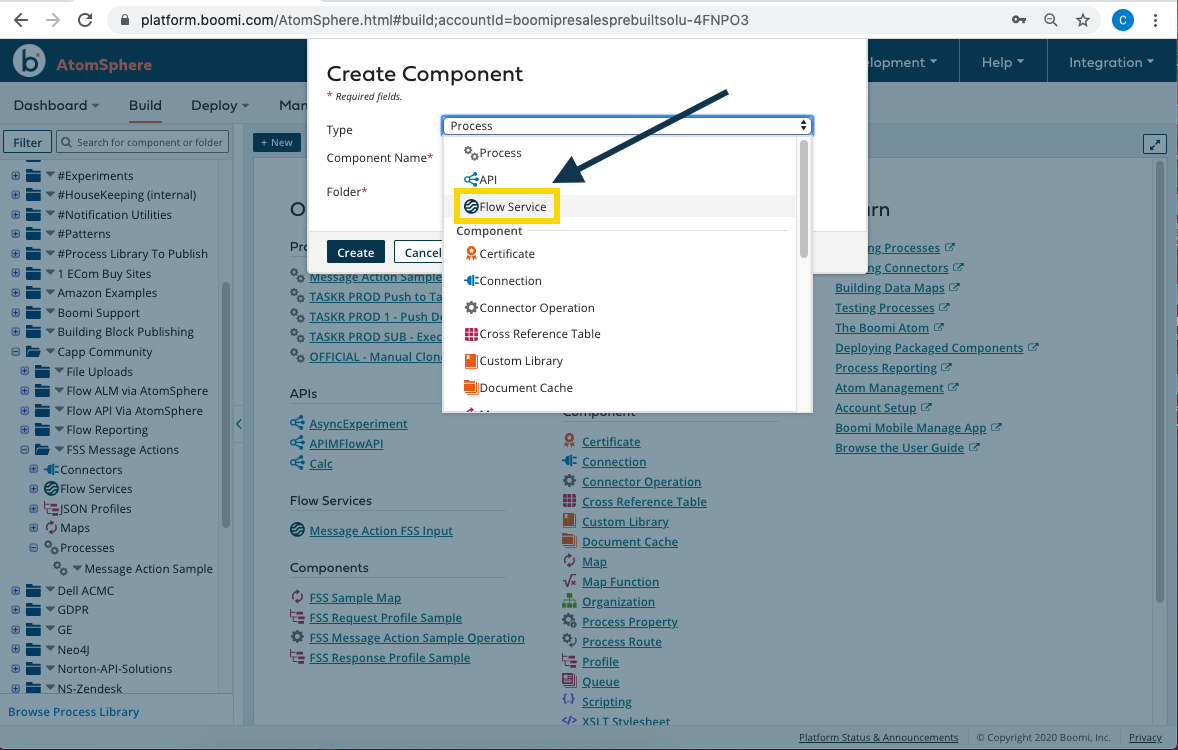Click the Boomi AtomSphere logo
1178x750 pixels.
(x=83, y=62)
